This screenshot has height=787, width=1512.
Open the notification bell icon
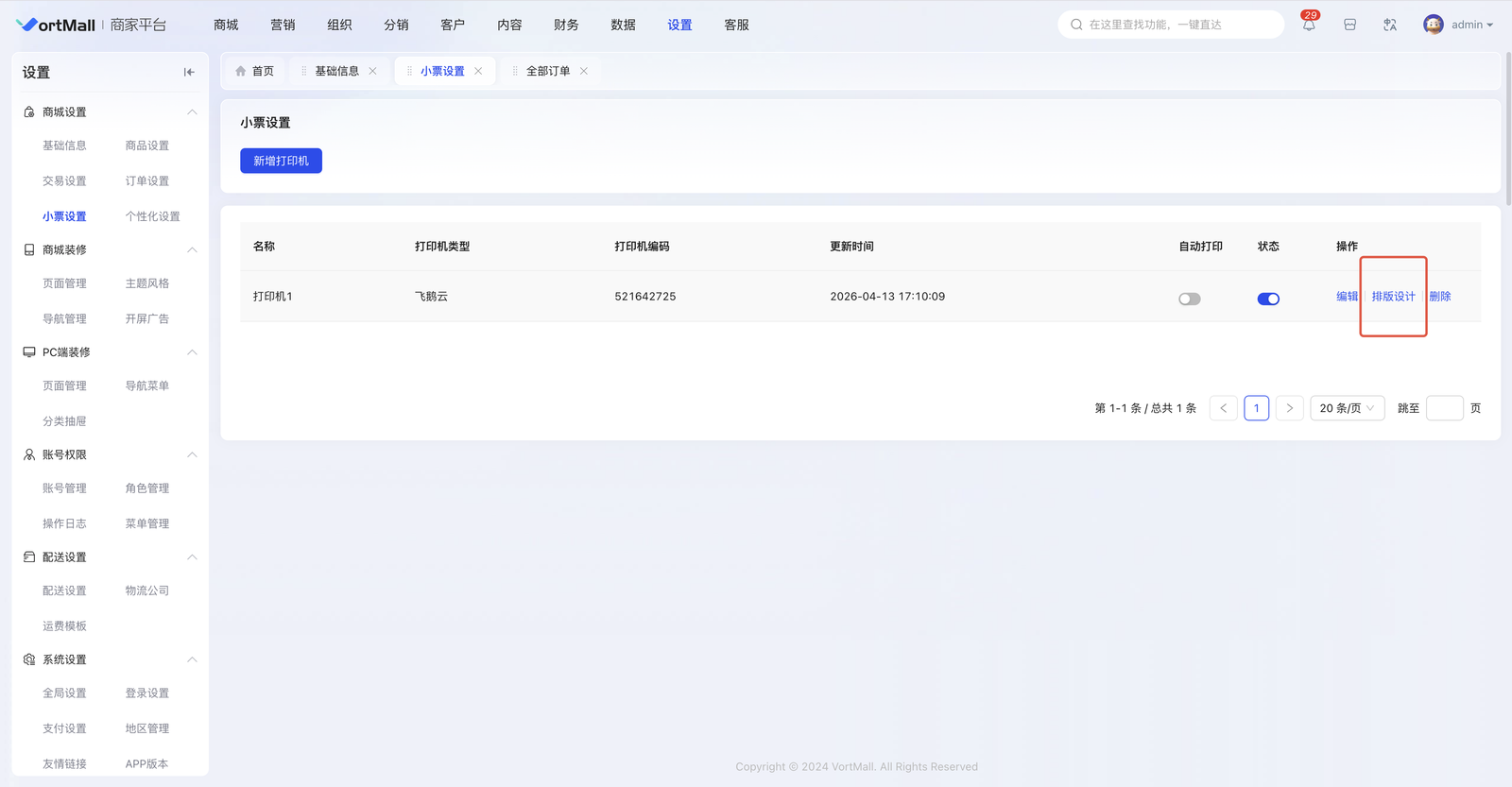tap(1309, 26)
